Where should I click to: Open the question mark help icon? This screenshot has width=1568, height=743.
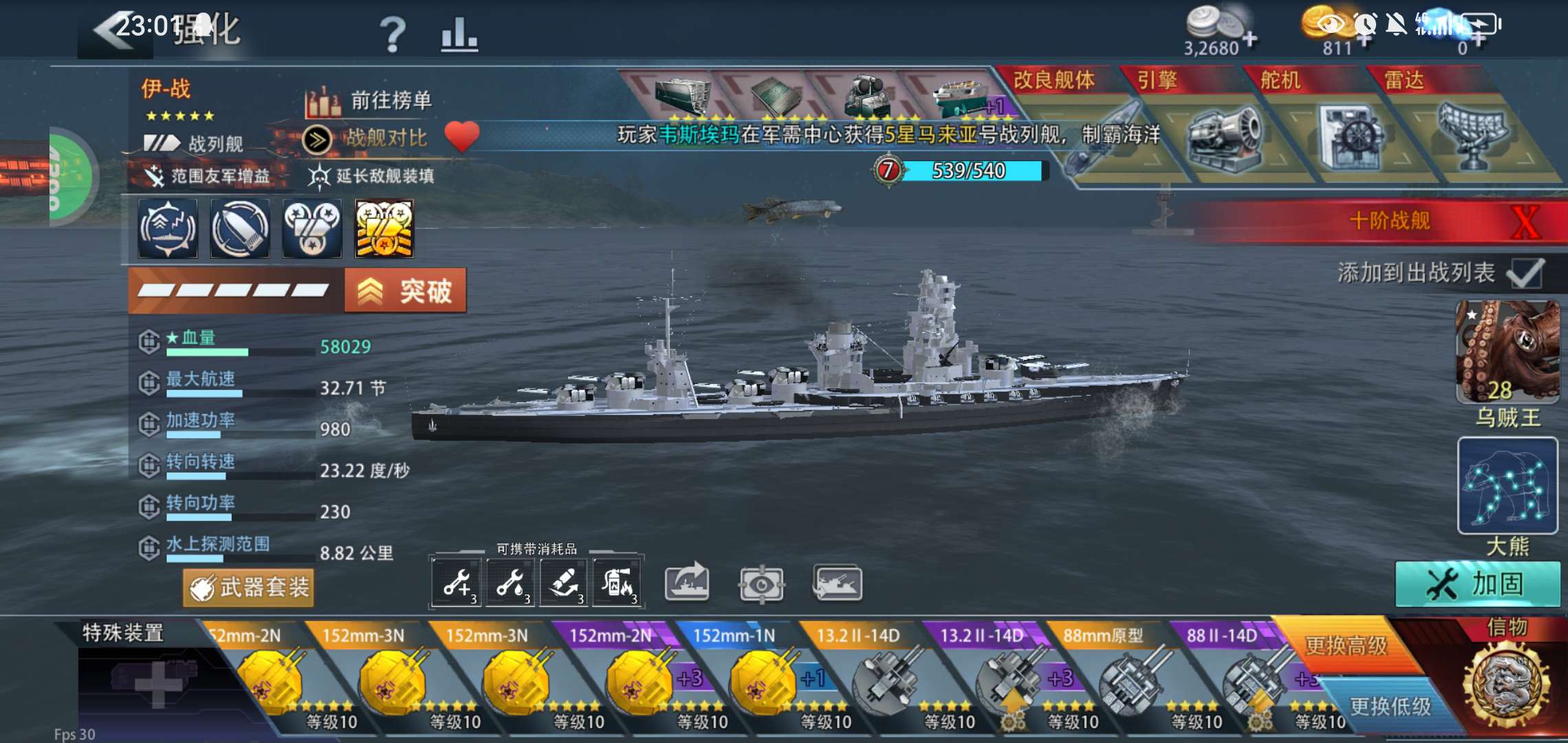tap(393, 33)
